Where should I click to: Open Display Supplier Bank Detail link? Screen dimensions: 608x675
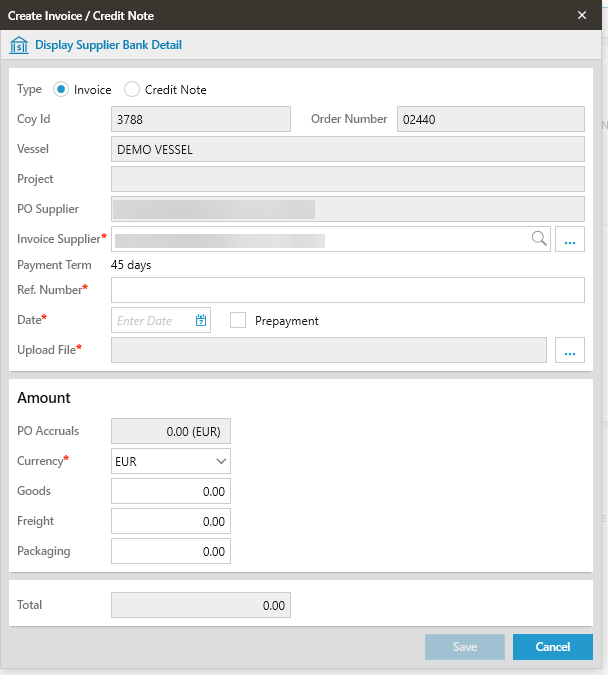pos(108,45)
